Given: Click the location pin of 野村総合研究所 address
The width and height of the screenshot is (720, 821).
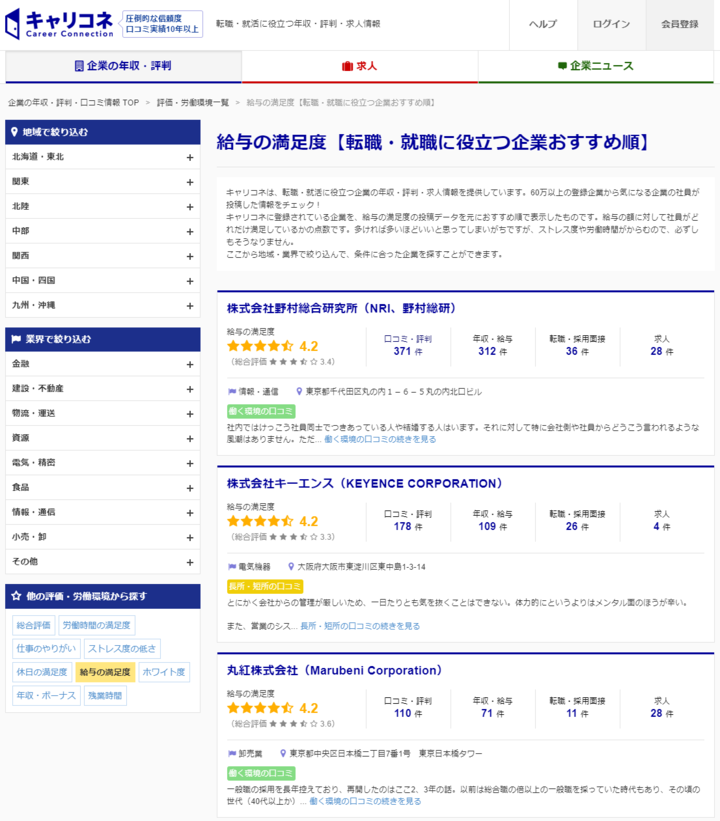Looking at the screenshot, I should [299, 391].
